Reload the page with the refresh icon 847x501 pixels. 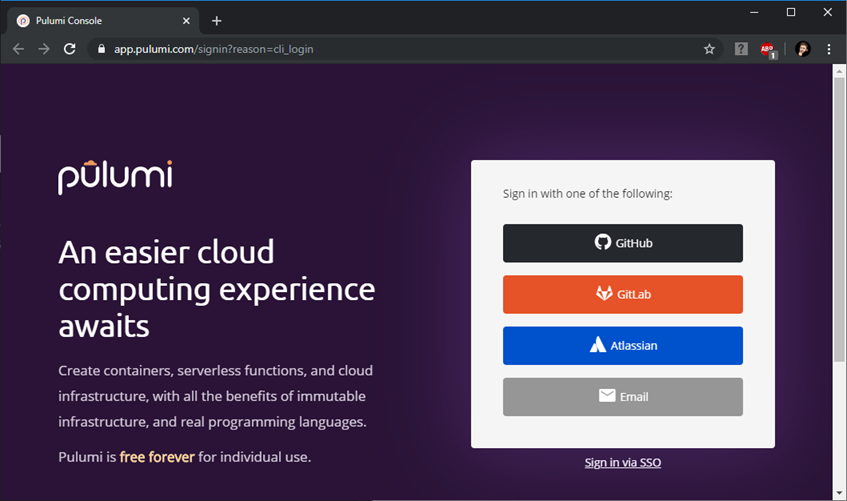(70, 49)
